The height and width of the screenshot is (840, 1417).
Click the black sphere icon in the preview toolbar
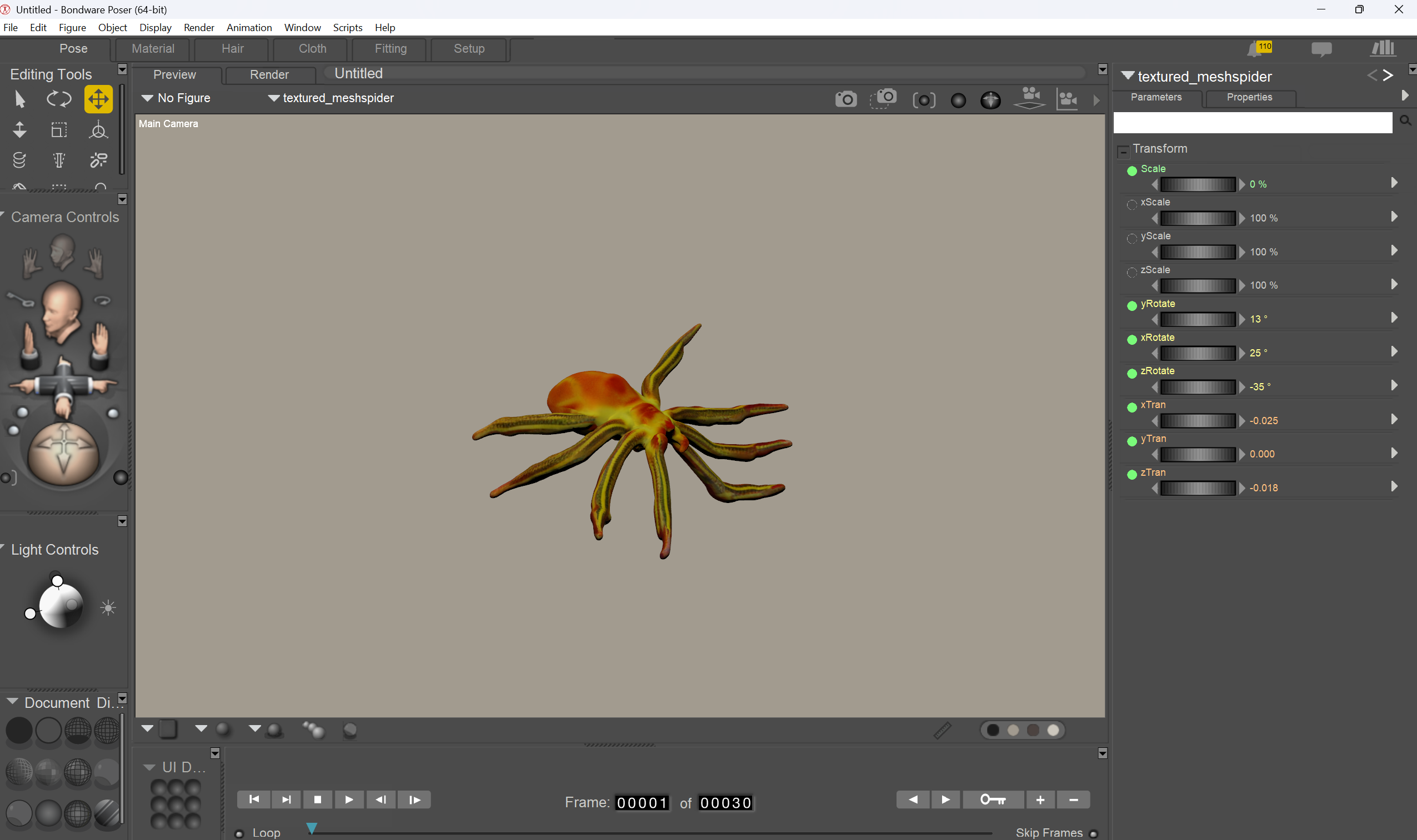[958, 100]
